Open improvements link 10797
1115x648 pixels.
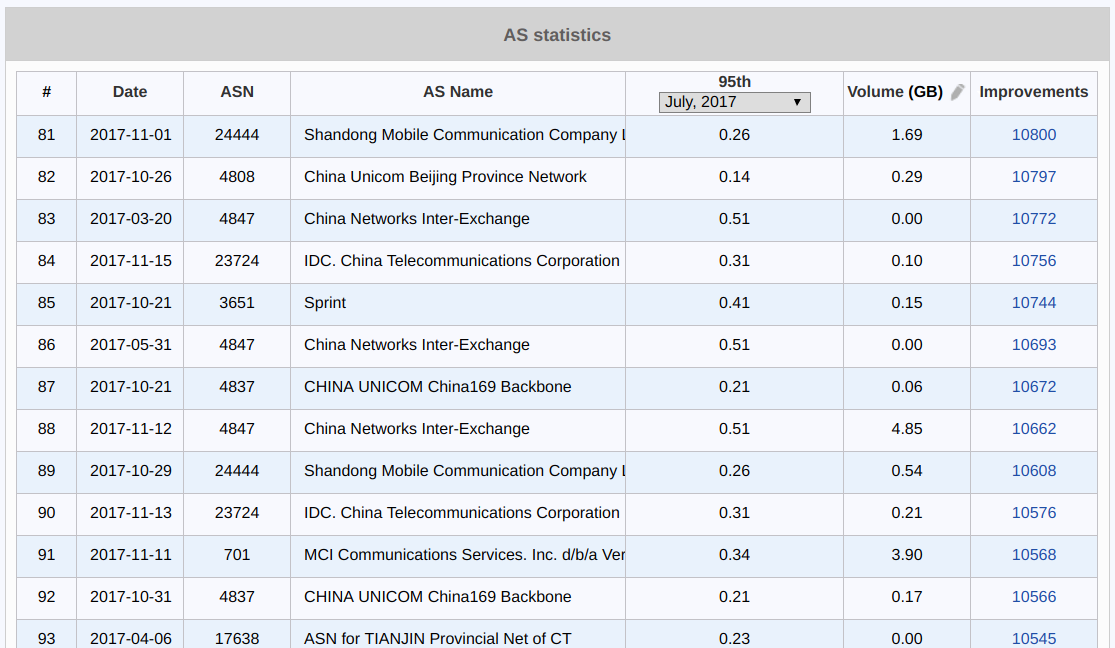(1033, 177)
